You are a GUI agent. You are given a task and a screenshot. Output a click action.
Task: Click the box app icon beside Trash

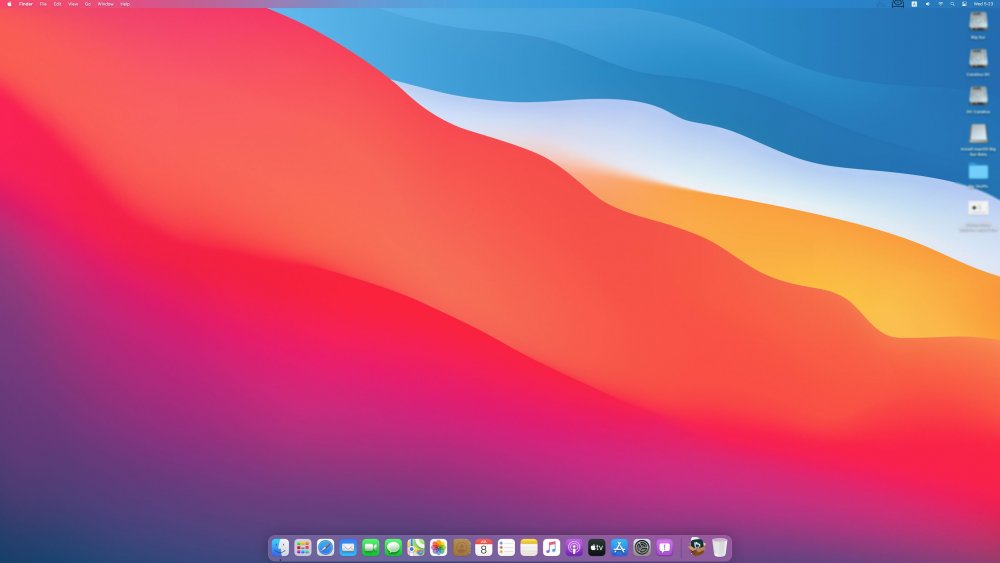point(696,547)
